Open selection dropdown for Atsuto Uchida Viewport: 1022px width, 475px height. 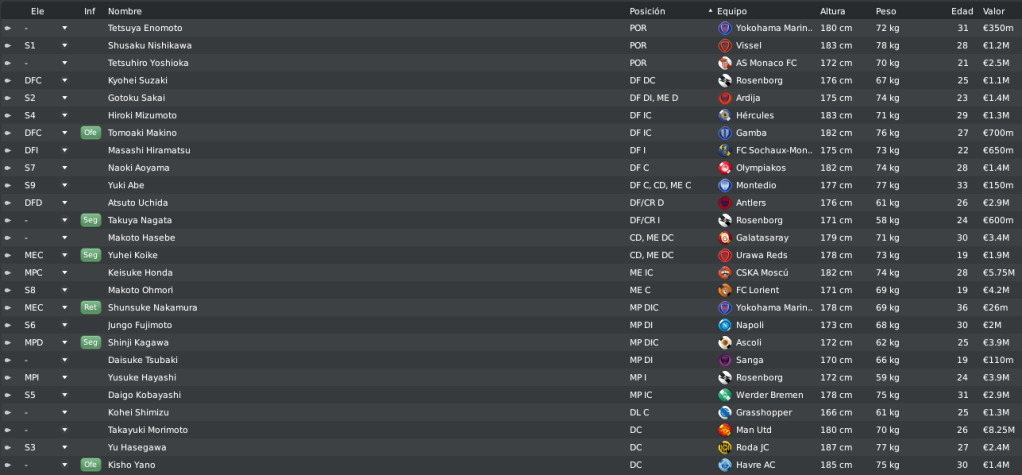65,203
